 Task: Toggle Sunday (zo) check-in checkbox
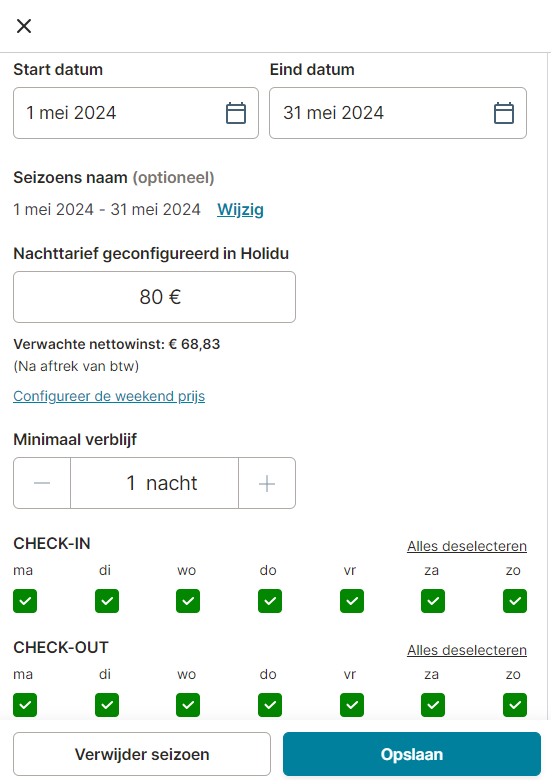coord(515,601)
